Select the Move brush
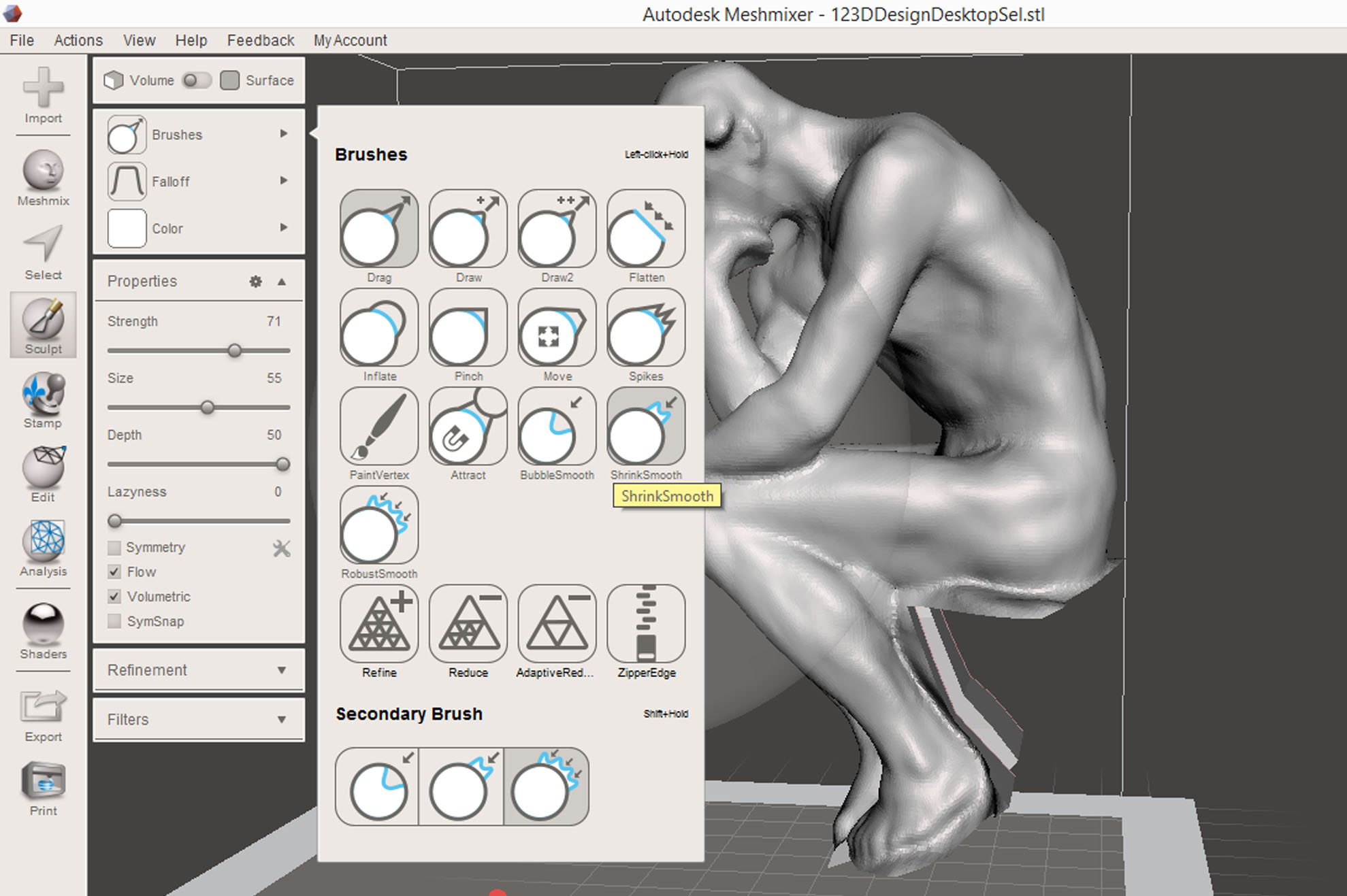Viewport: 1347px width, 896px height. pyautogui.click(x=557, y=327)
